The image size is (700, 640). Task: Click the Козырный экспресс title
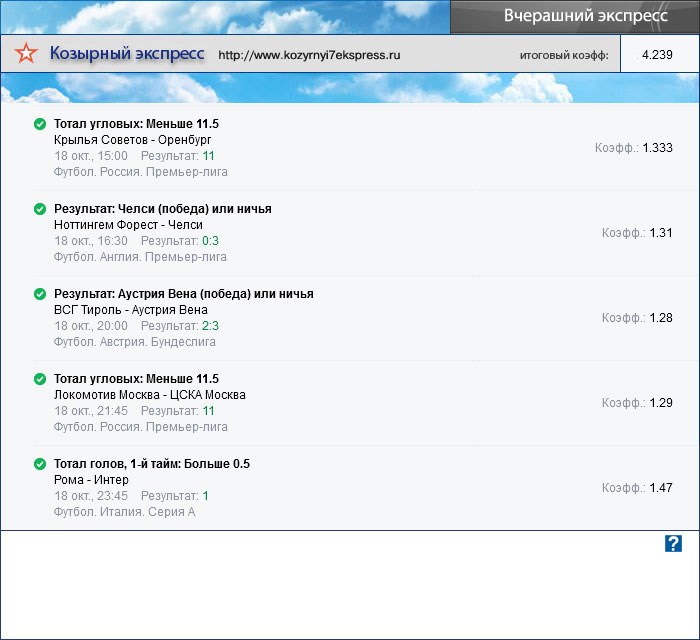click(x=127, y=54)
